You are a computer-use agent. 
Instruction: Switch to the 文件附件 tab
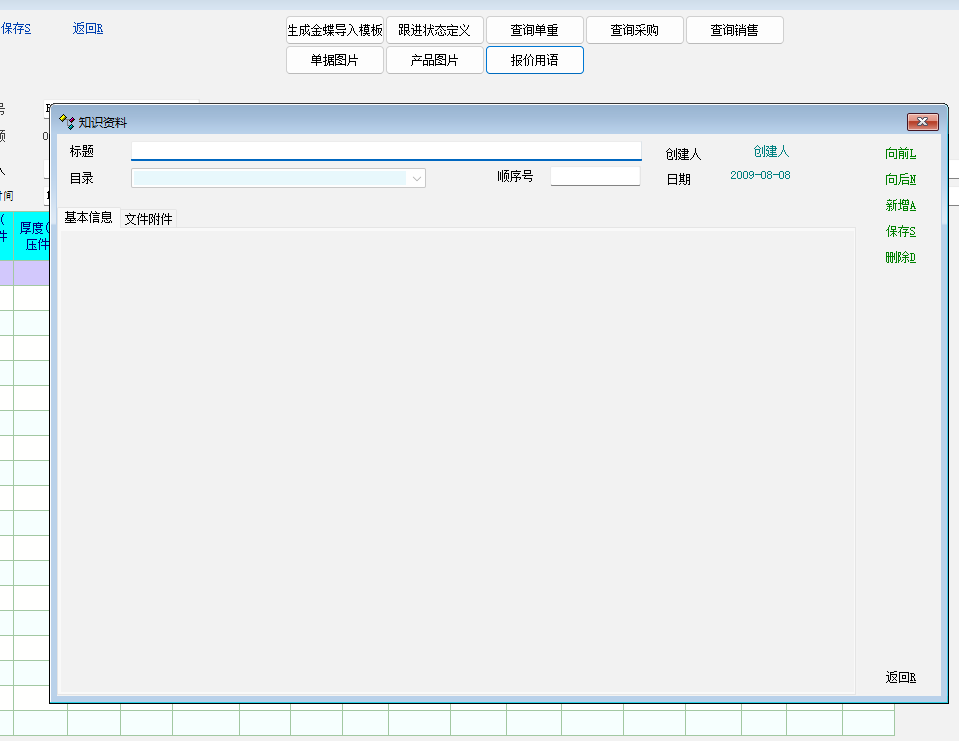[148, 219]
